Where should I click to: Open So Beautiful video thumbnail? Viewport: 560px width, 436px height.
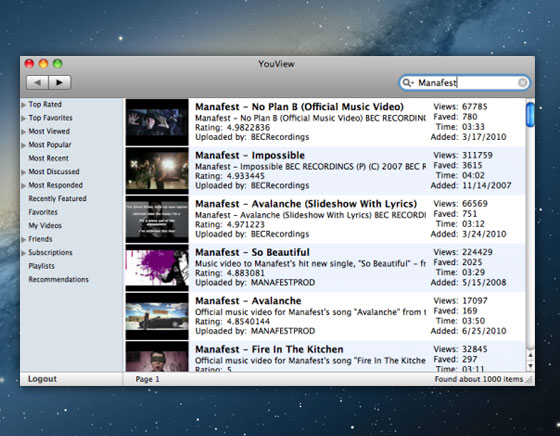157,268
